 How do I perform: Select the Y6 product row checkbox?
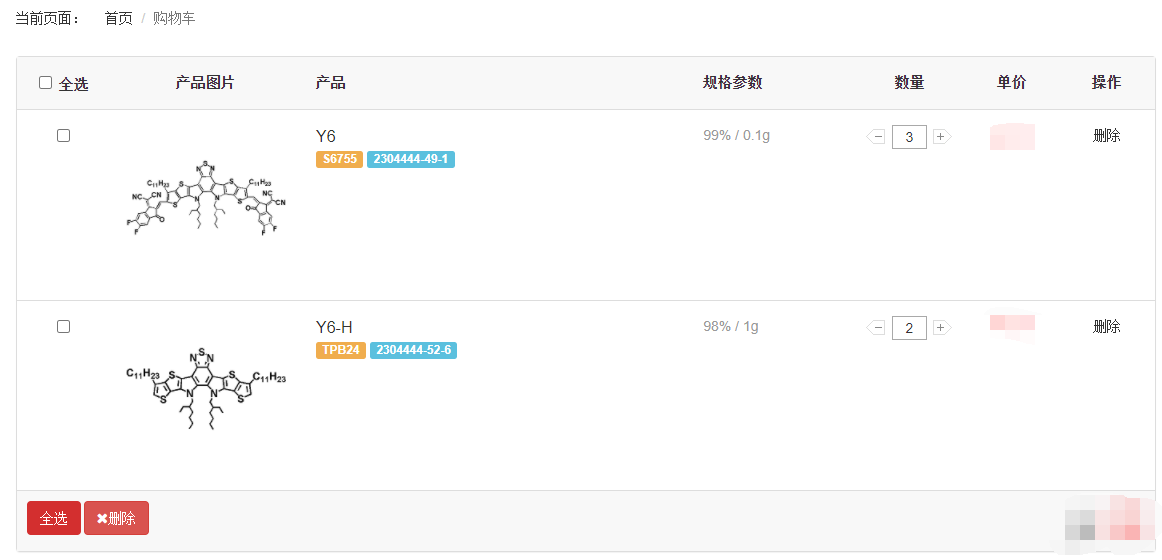(63, 136)
